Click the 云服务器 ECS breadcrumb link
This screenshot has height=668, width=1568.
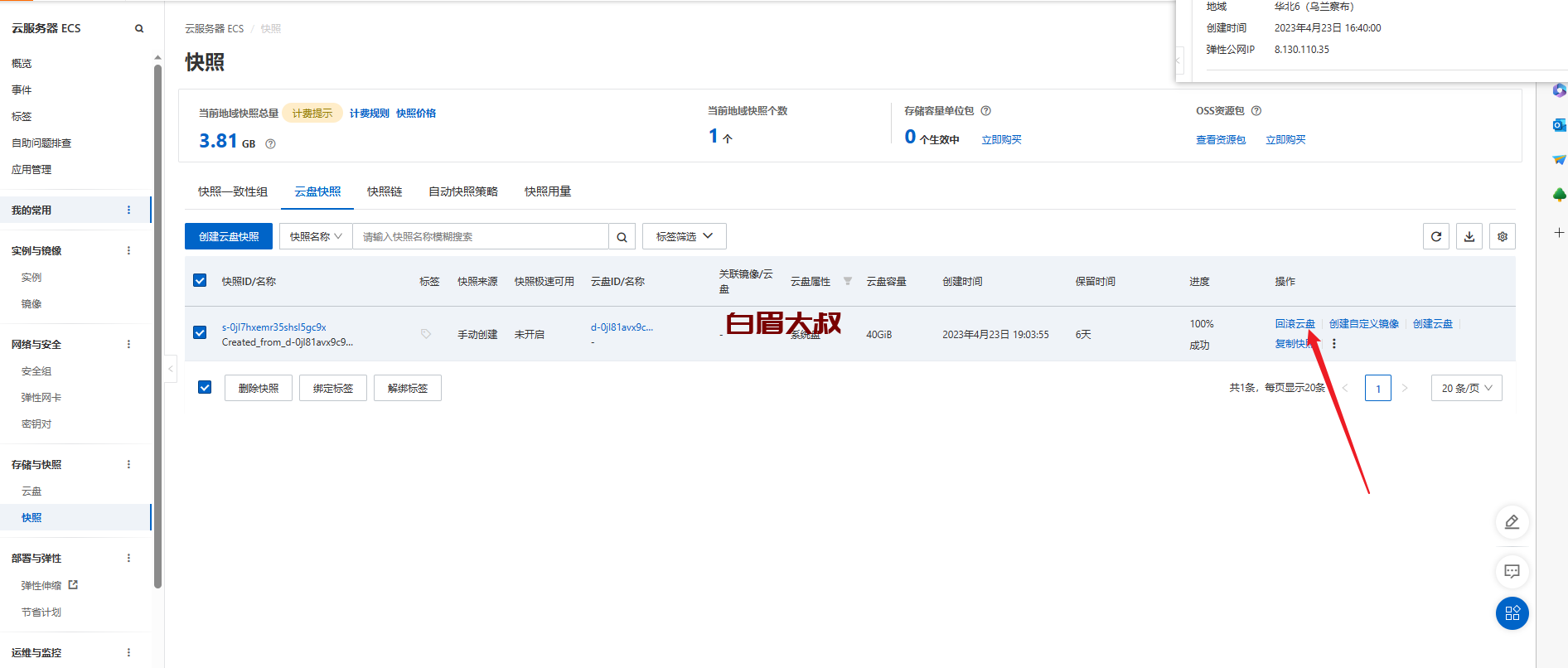pos(214,29)
